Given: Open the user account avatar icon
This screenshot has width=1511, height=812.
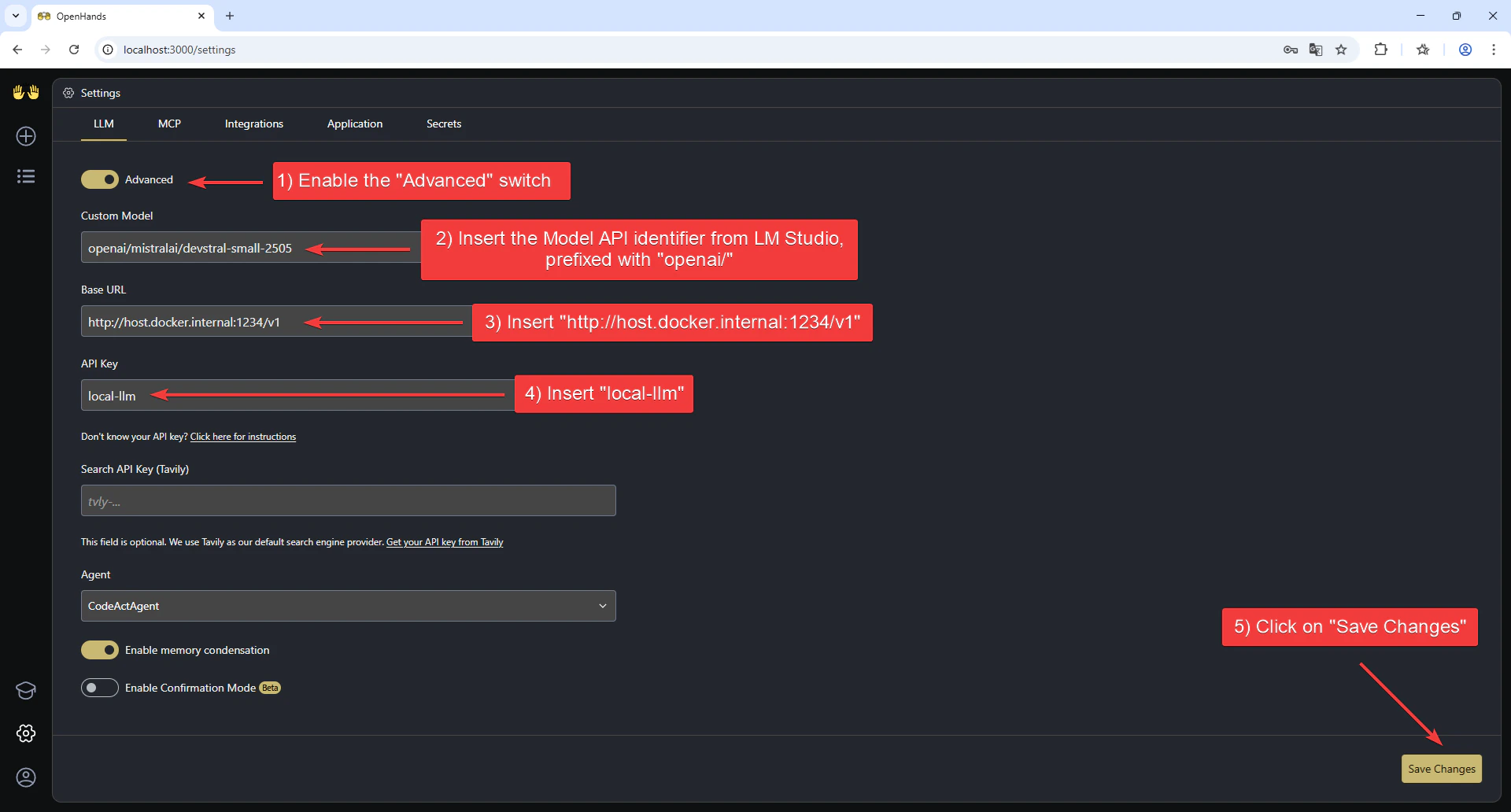Looking at the screenshot, I should [x=26, y=777].
